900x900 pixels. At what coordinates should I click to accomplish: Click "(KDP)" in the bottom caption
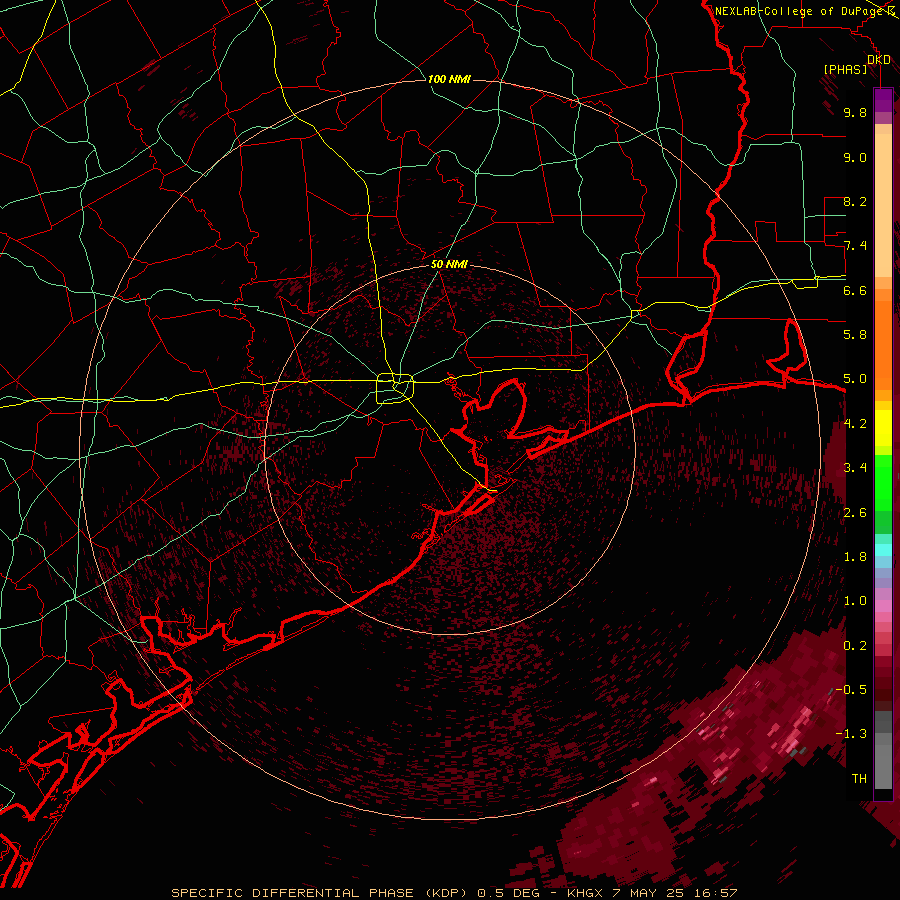[445, 893]
